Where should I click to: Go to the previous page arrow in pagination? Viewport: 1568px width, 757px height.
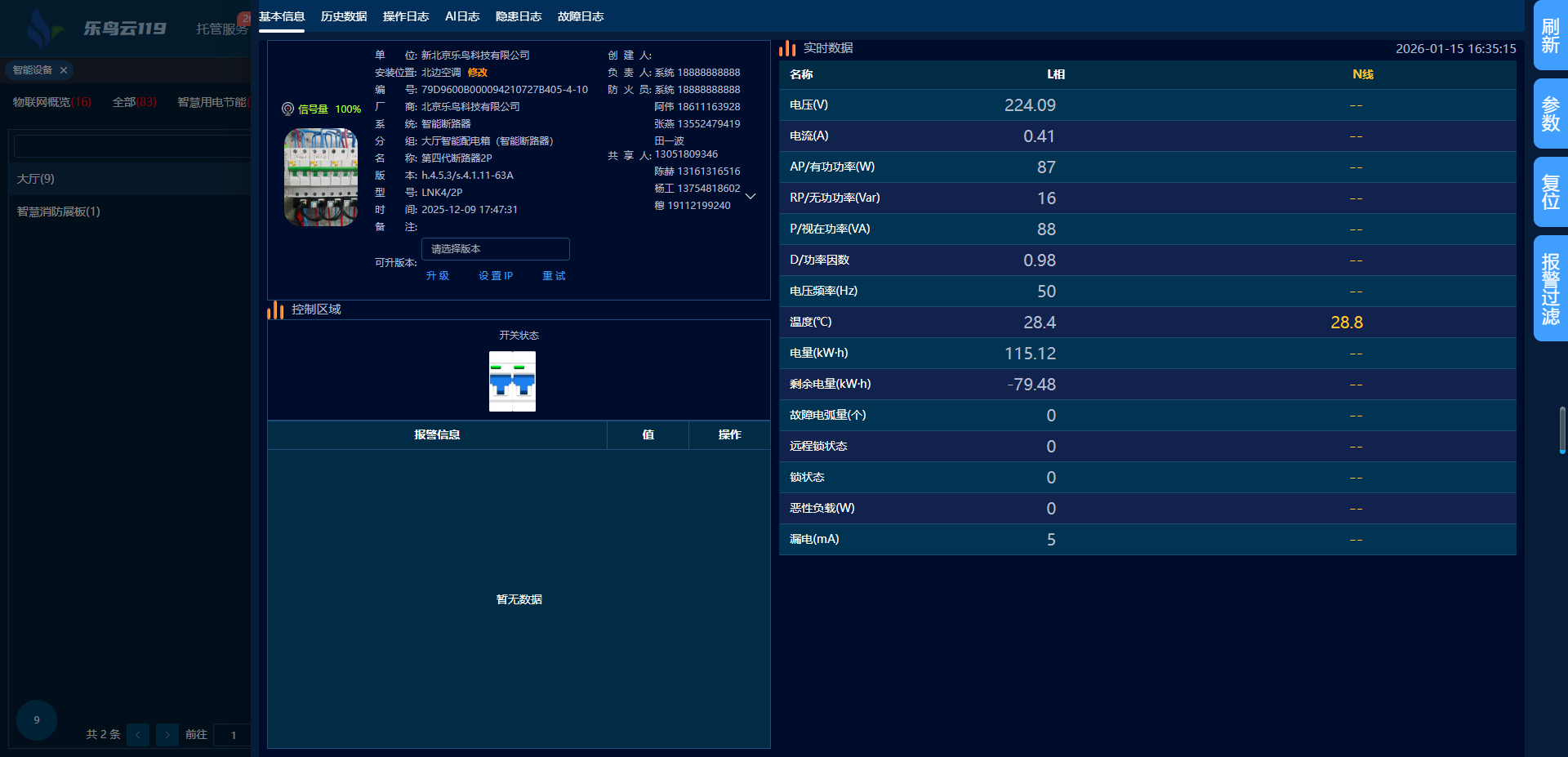point(138,735)
